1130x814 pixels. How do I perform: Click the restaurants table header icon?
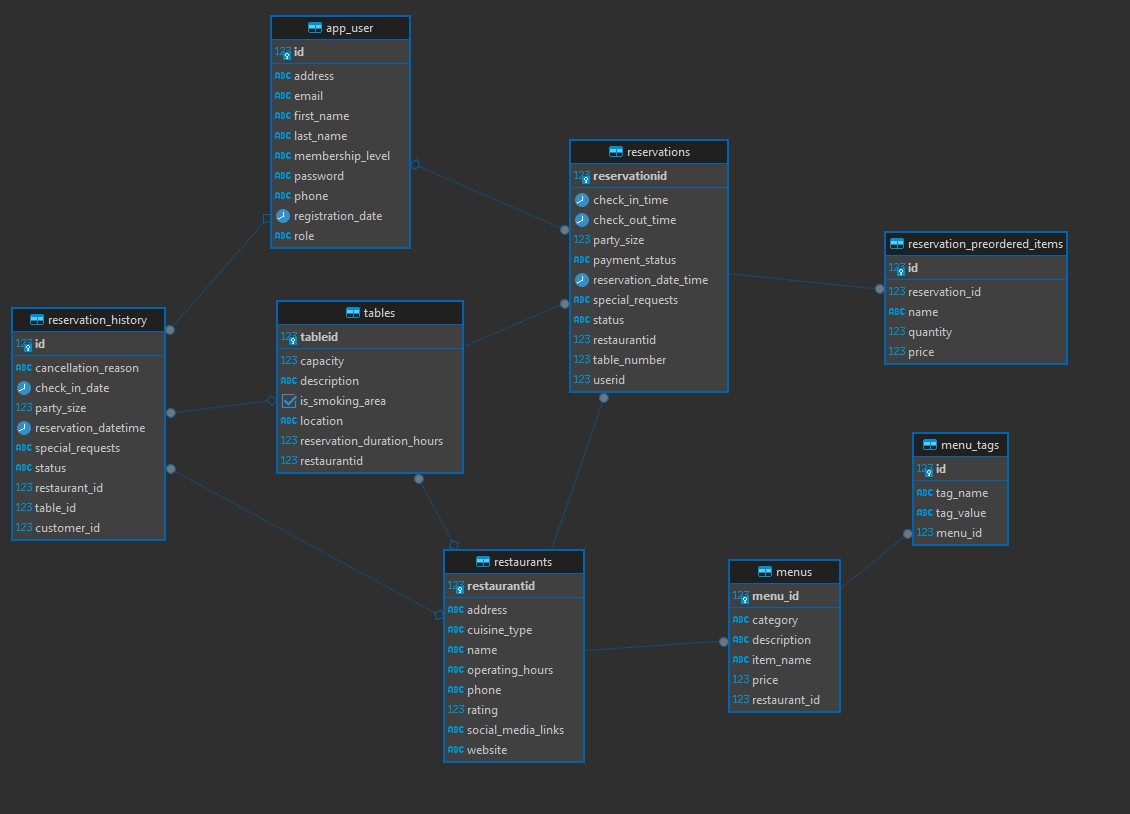pos(484,562)
